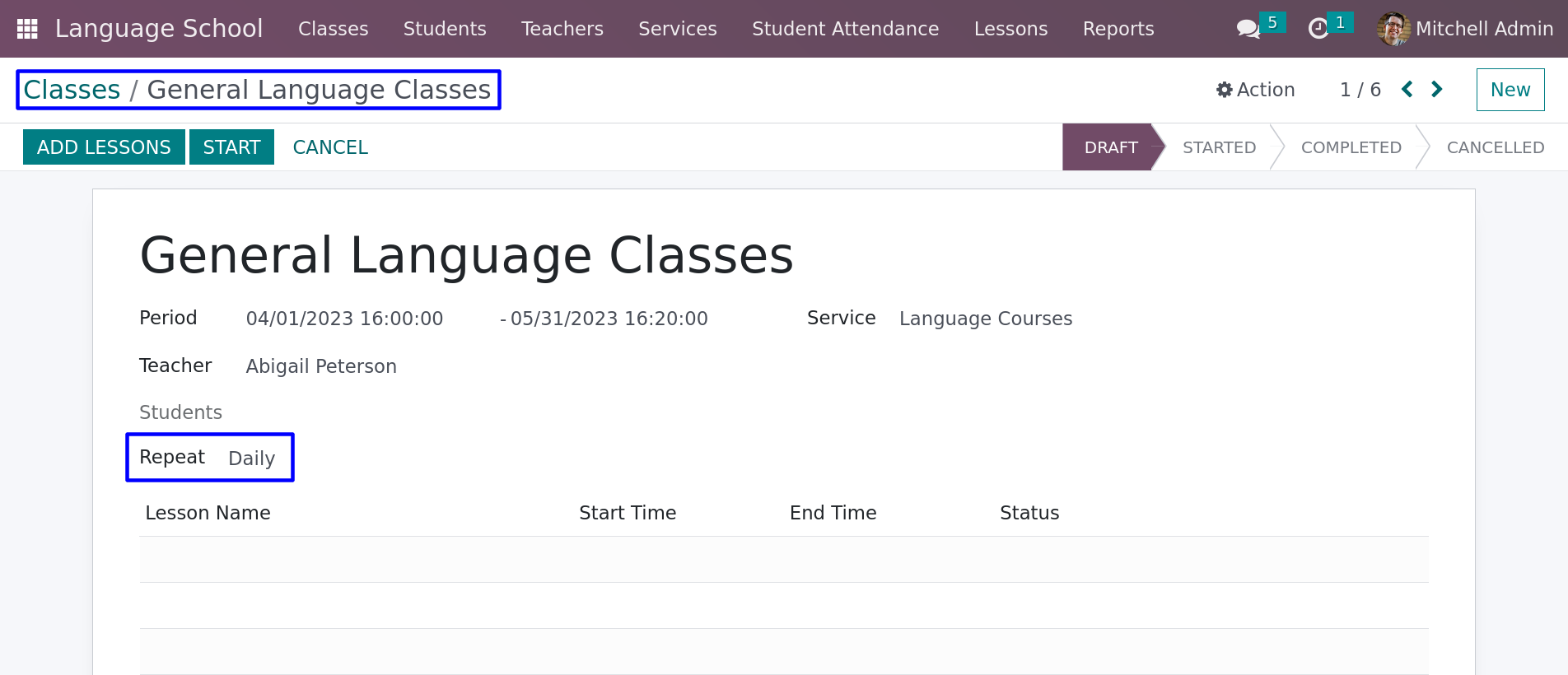
Task: Go to next record with right chevron
Action: (x=1437, y=89)
